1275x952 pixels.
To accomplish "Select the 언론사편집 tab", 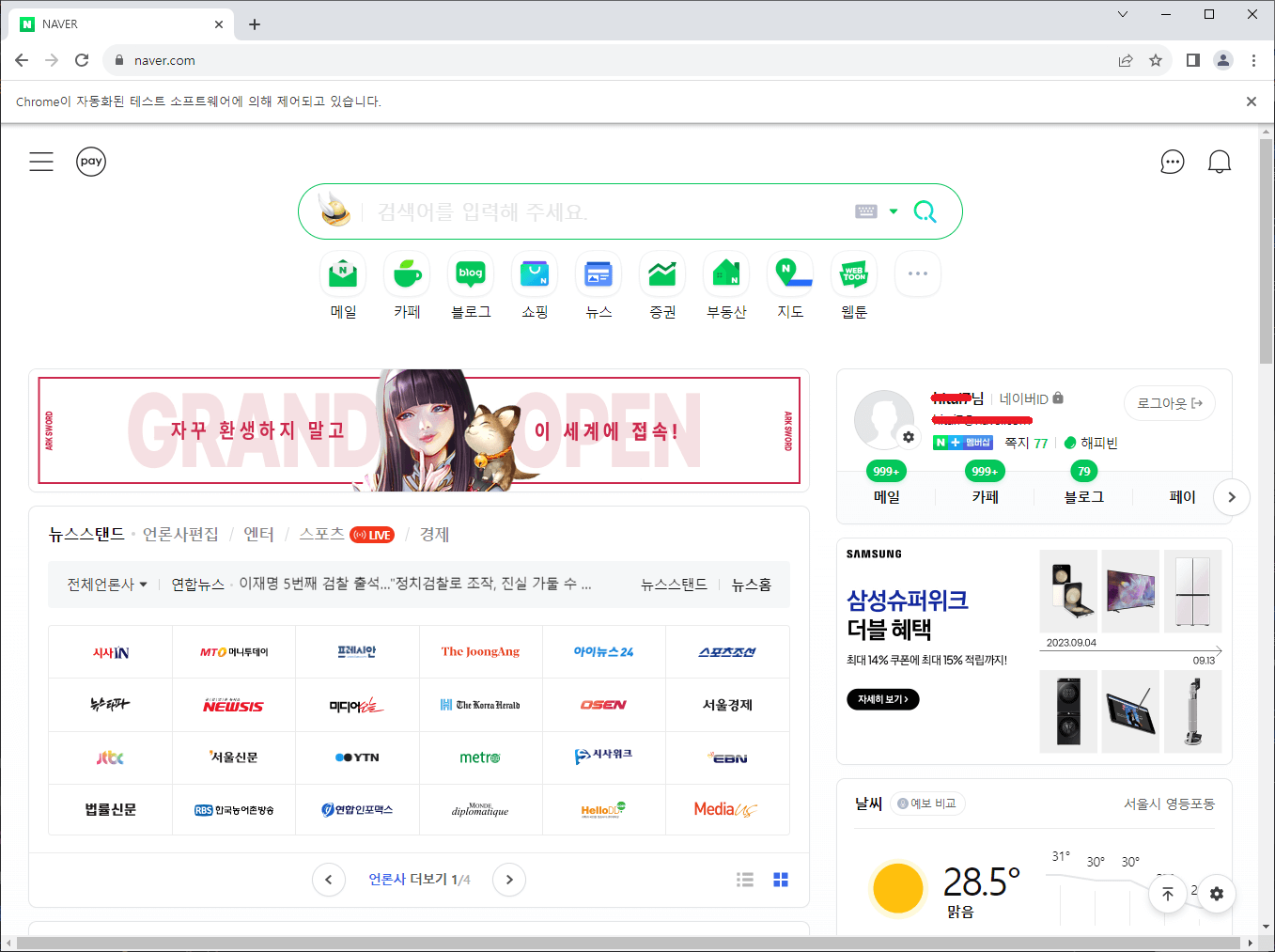I will 180,534.
